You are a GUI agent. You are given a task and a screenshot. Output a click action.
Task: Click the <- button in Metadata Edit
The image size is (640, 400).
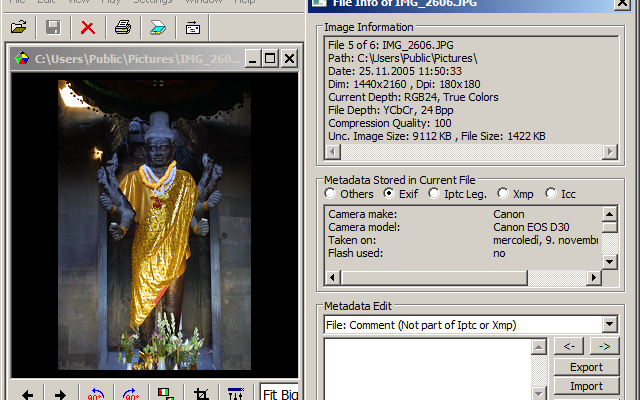coord(569,346)
